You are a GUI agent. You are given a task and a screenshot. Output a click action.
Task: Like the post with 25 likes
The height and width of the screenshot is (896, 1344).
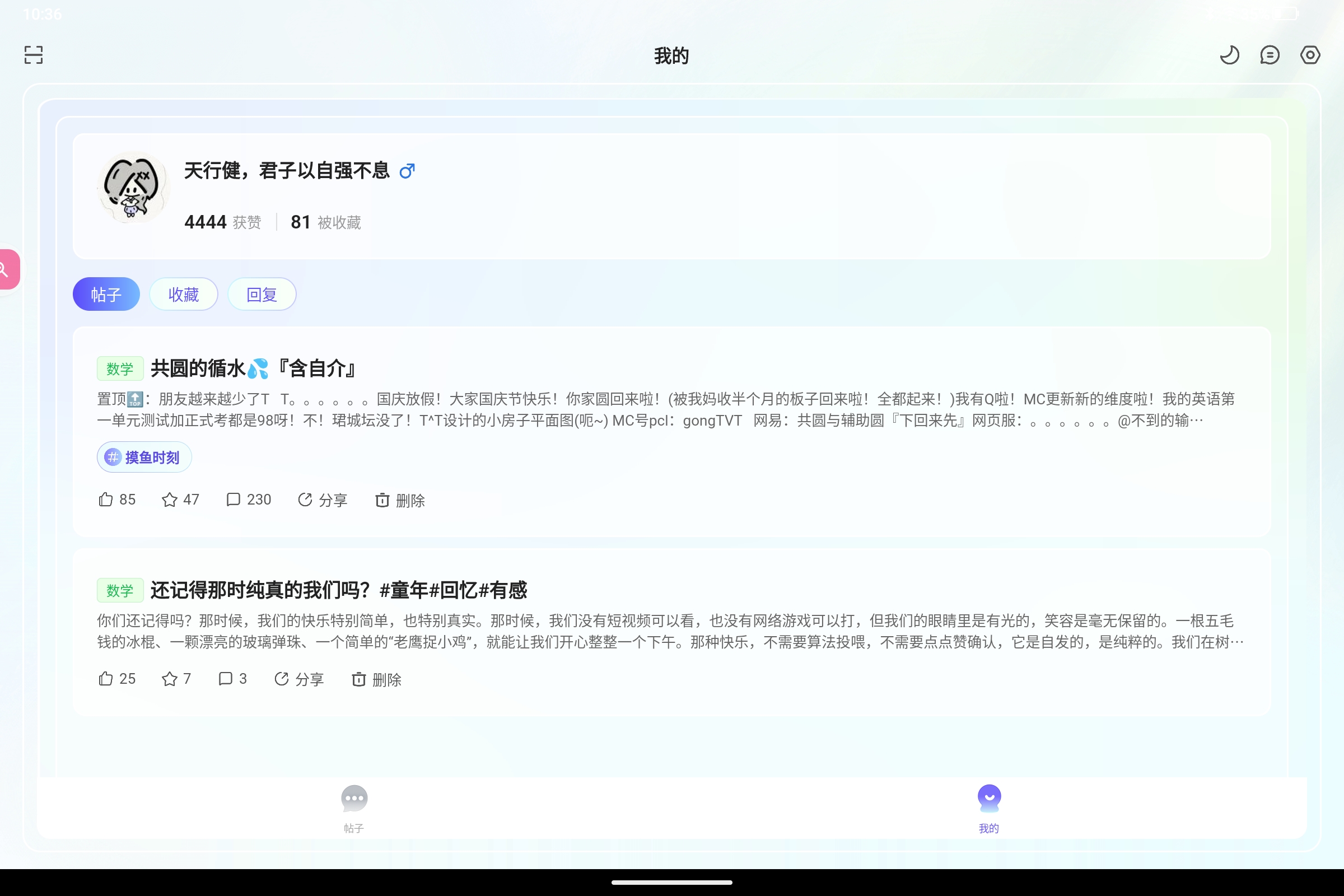coord(117,679)
